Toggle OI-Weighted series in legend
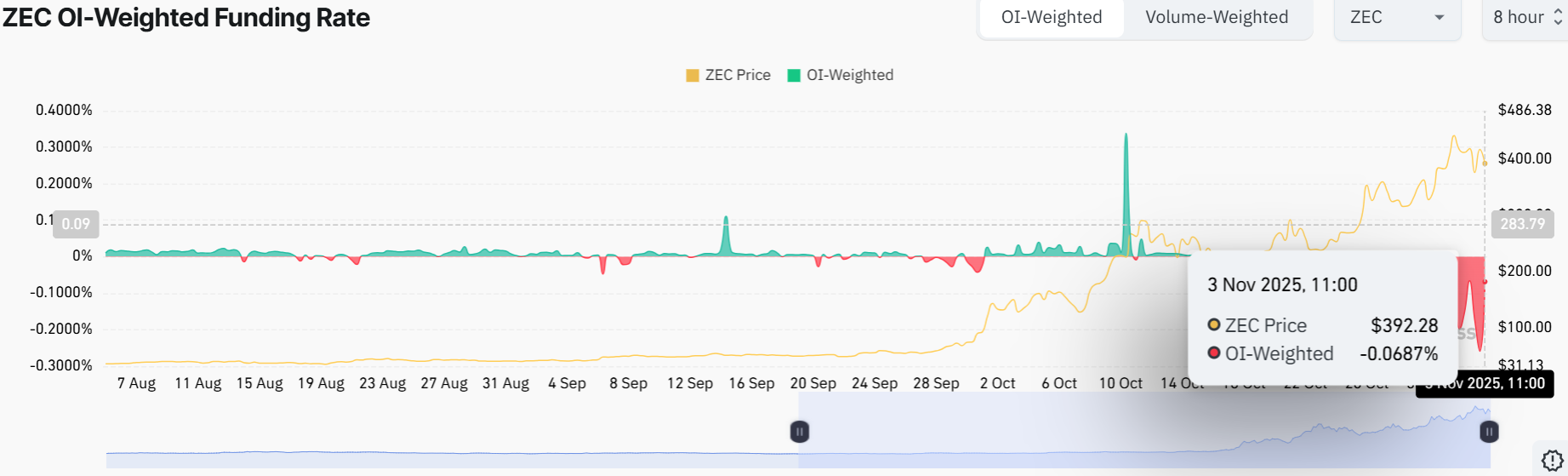 [841, 75]
